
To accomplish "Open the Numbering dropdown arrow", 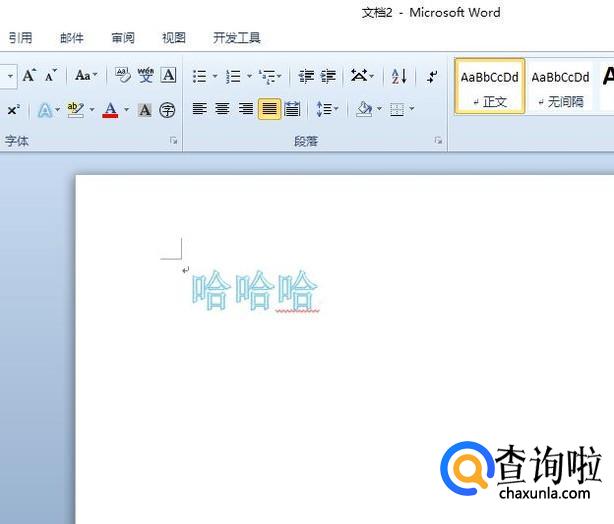I will click(x=249, y=76).
